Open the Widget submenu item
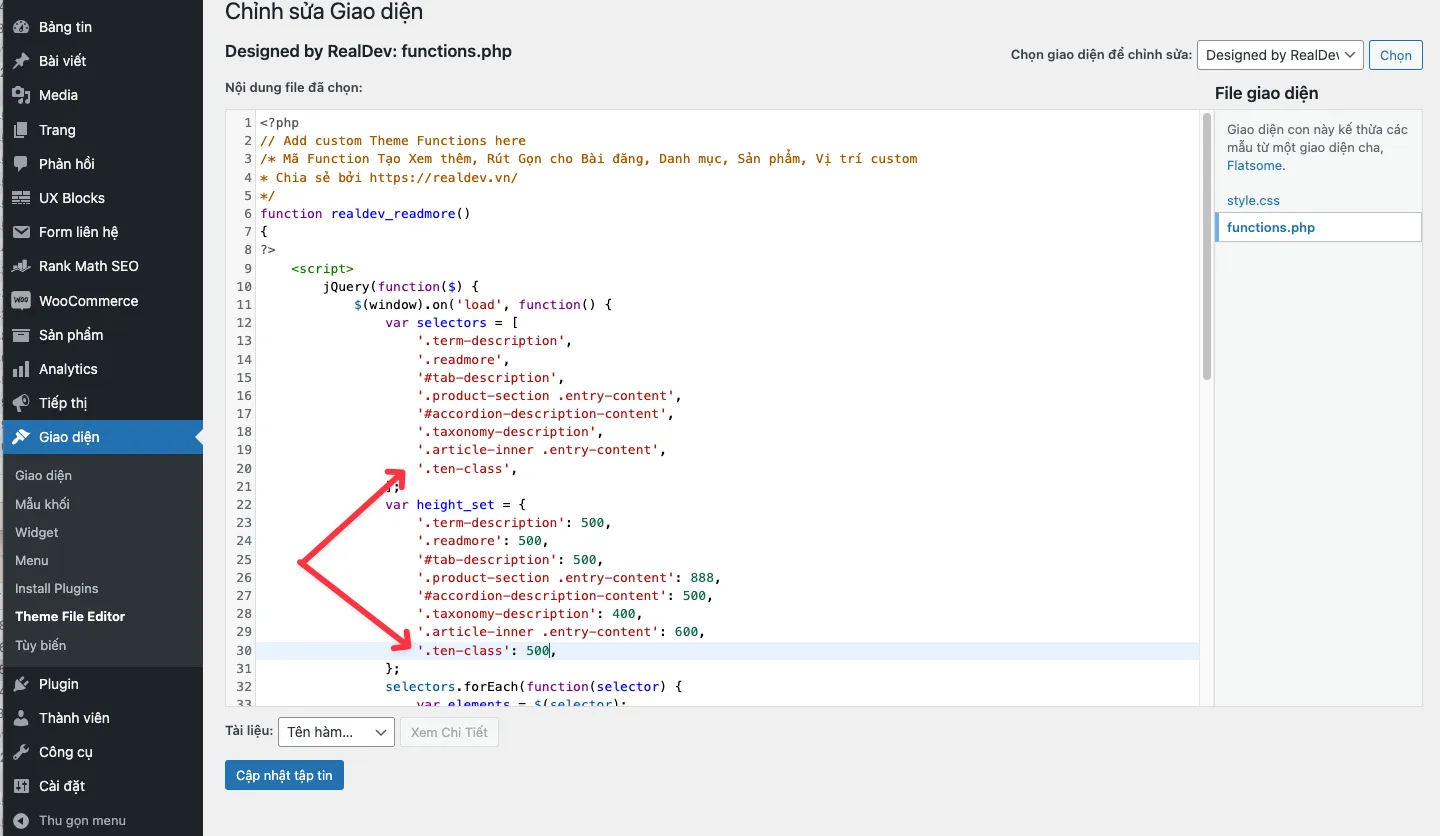 (x=37, y=532)
